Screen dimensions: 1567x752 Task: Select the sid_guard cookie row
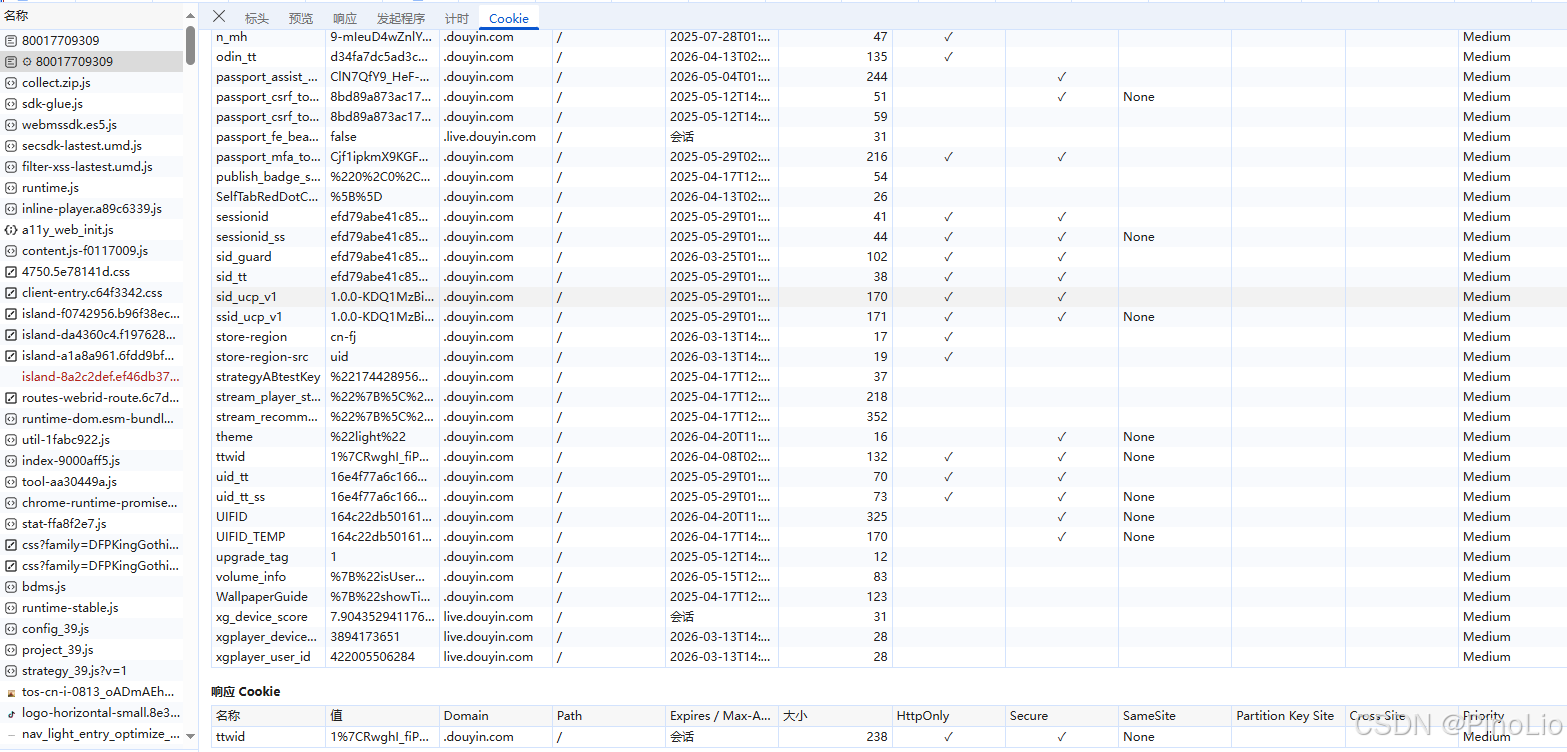889,257
